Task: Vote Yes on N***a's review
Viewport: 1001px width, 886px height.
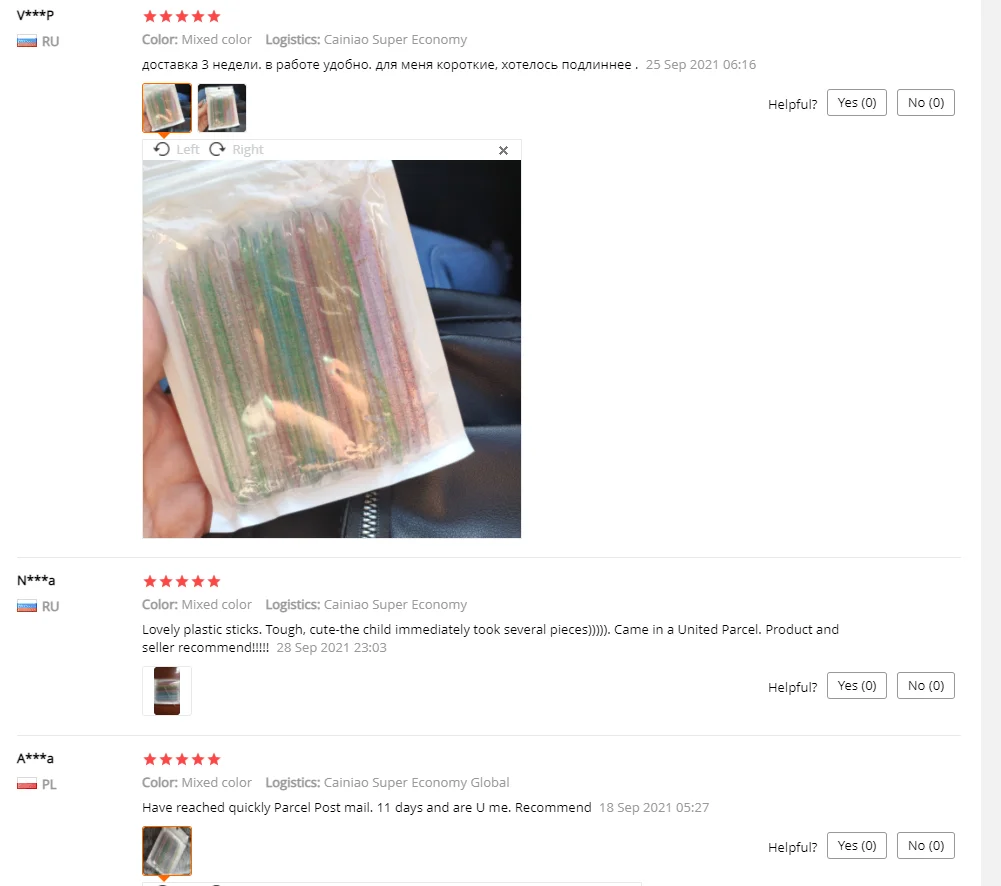Action: pos(857,686)
